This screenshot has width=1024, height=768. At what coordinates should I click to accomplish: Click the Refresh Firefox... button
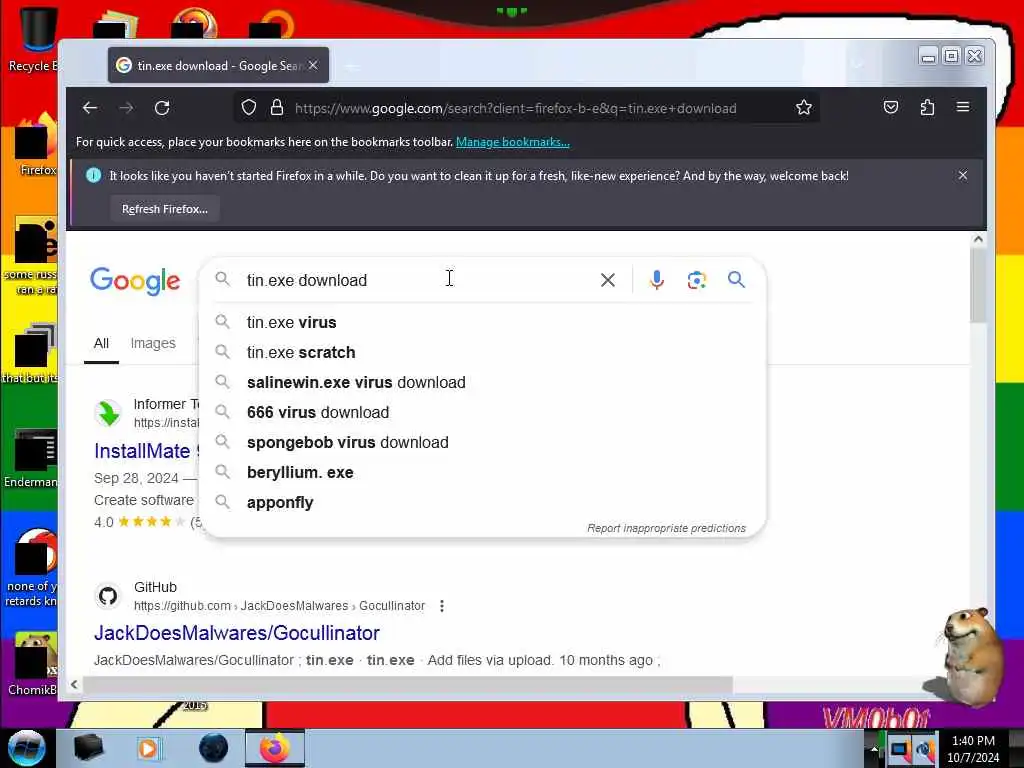165,209
